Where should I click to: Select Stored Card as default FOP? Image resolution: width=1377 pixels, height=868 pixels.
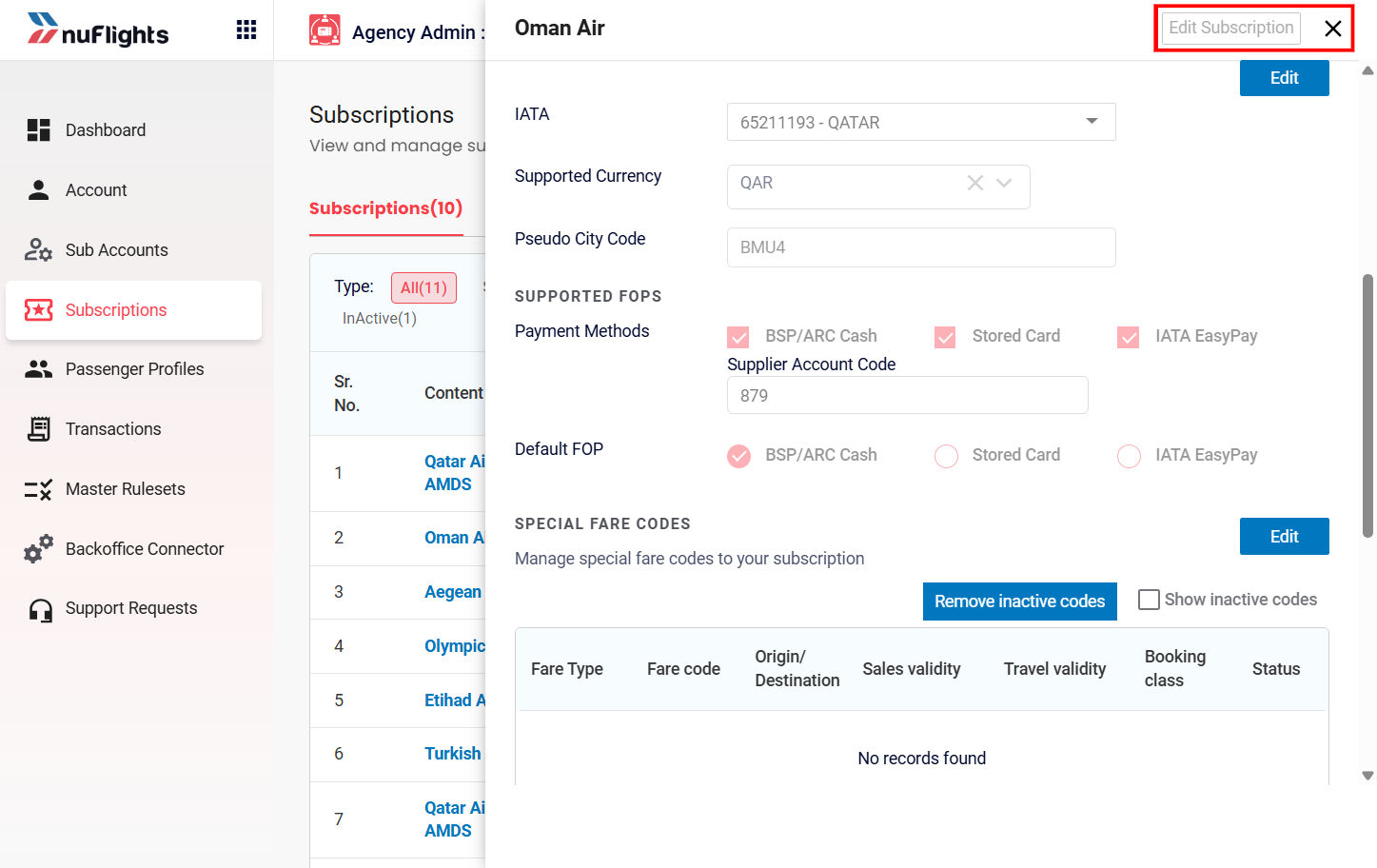click(946, 456)
